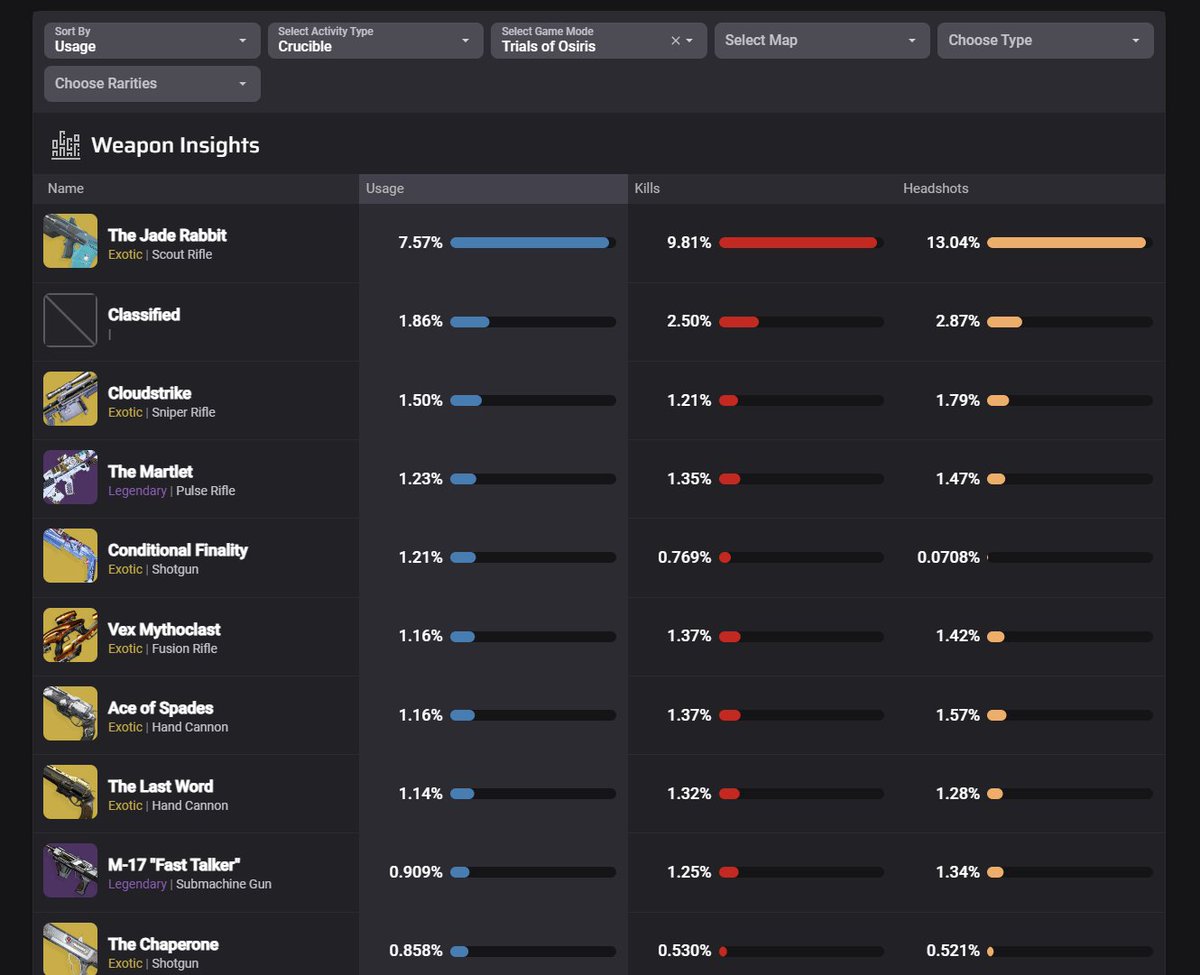
Task: Click the Ace of Spades icon
Action: [x=70, y=714]
